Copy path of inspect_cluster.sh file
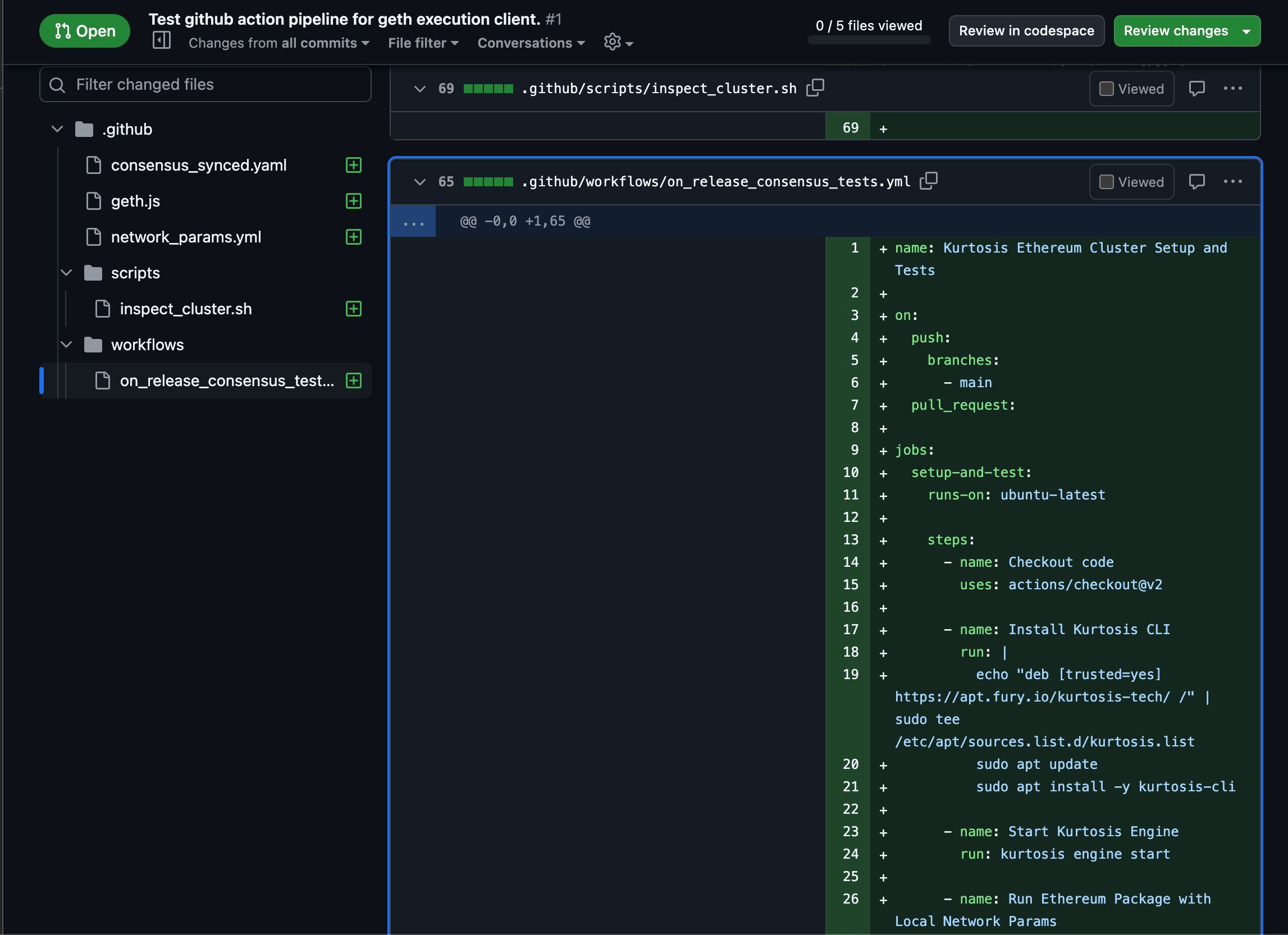This screenshot has width=1288, height=935. 815,88
